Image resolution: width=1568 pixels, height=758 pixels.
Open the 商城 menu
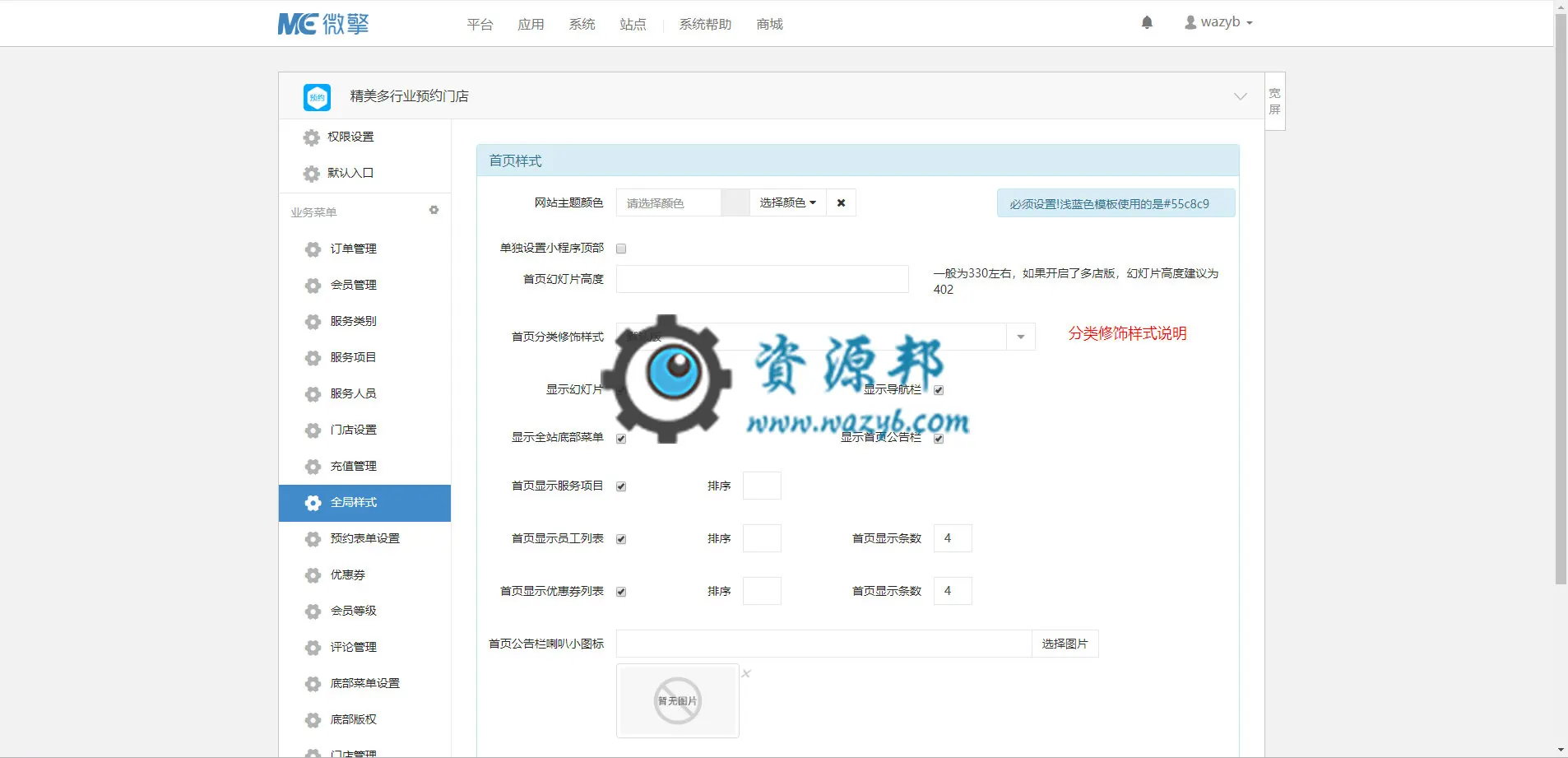(769, 24)
